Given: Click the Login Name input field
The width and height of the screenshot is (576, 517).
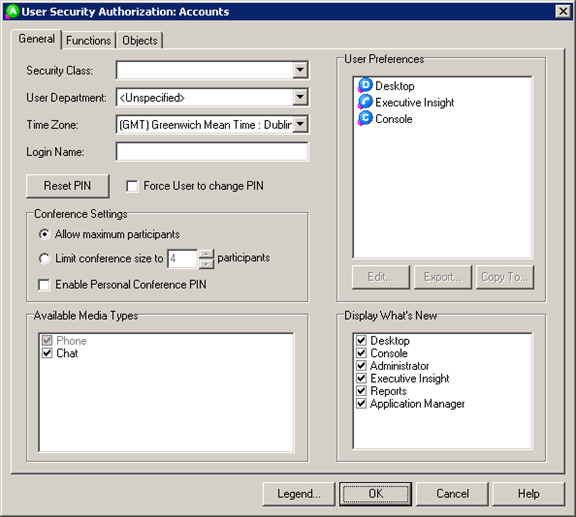Looking at the screenshot, I should coord(212,151).
